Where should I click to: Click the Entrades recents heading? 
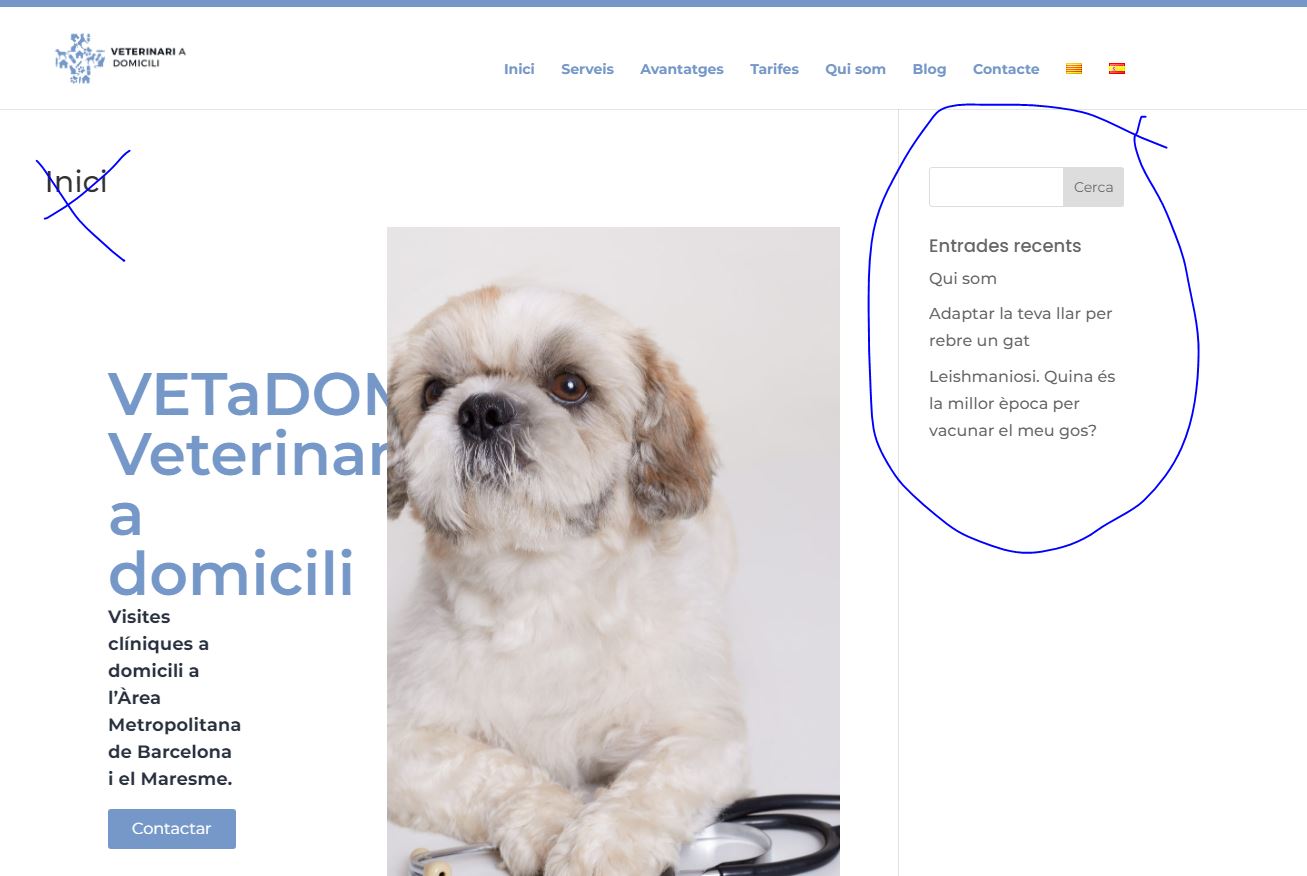(x=1005, y=246)
